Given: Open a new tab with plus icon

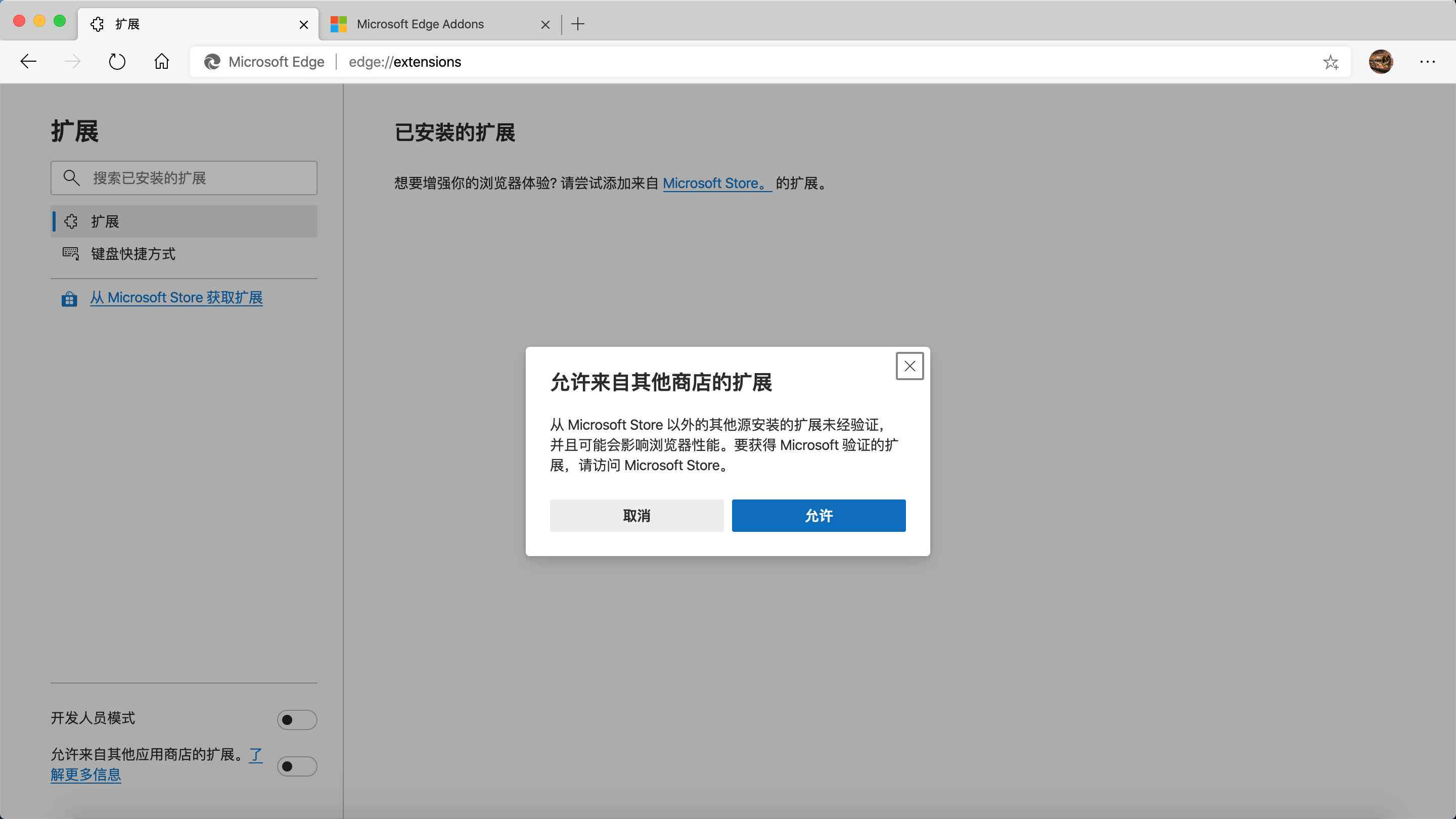Looking at the screenshot, I should tap(578, 24).
